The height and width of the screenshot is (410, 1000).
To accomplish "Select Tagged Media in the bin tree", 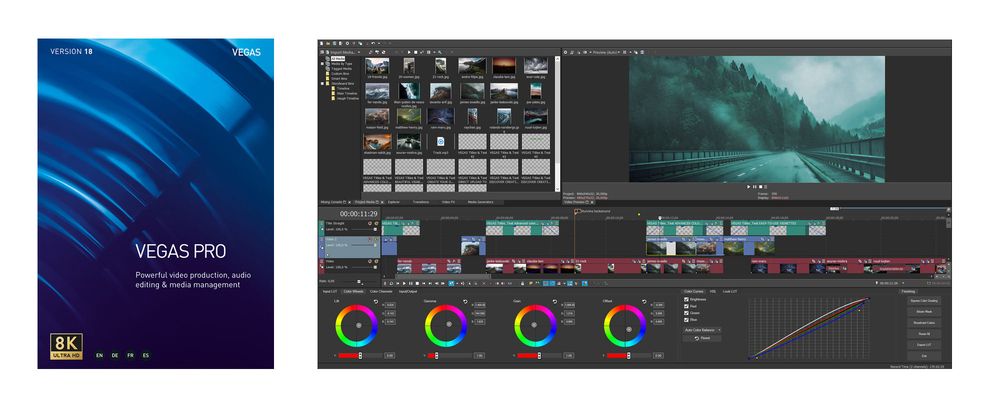I will pyautogui.click(x=342, y=69).
